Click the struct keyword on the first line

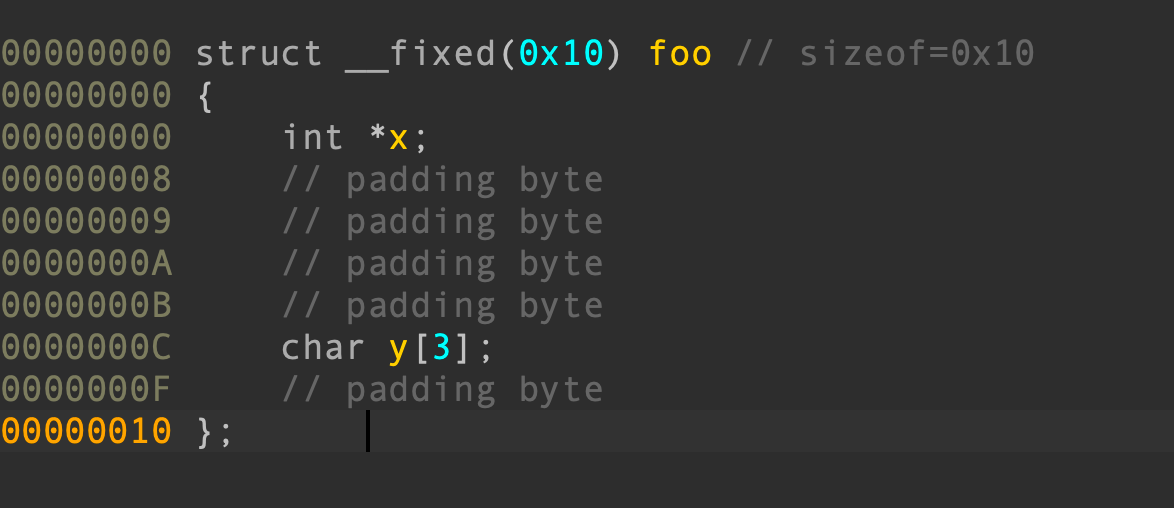point(258,53)
